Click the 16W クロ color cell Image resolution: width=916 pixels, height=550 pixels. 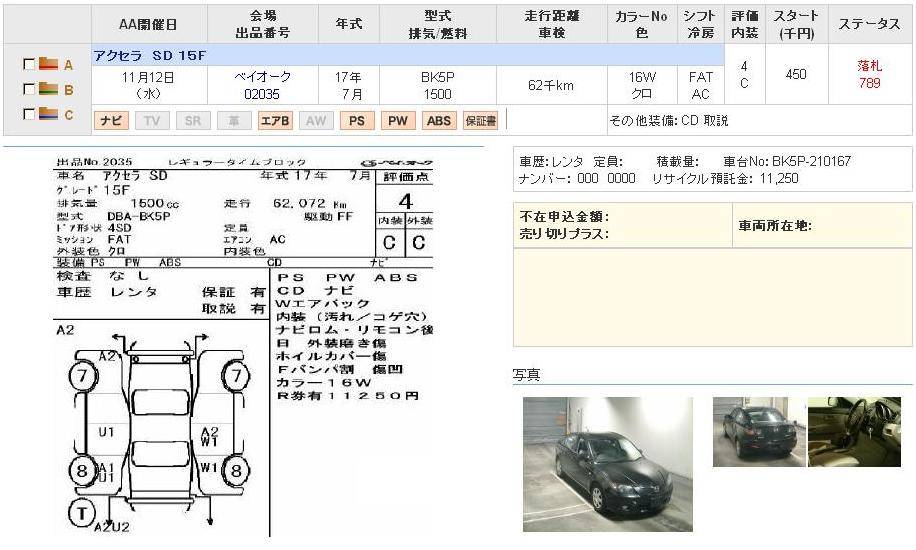click(x=641, y=85)
